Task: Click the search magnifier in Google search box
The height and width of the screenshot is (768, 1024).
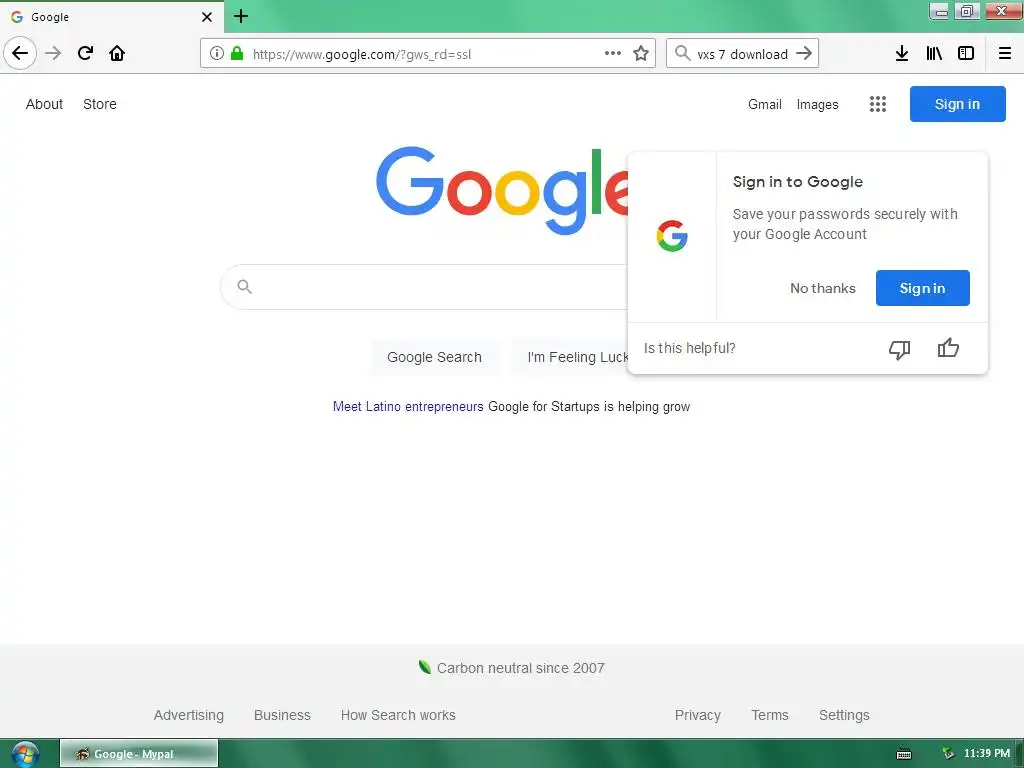Action: (x=244, y=287)
